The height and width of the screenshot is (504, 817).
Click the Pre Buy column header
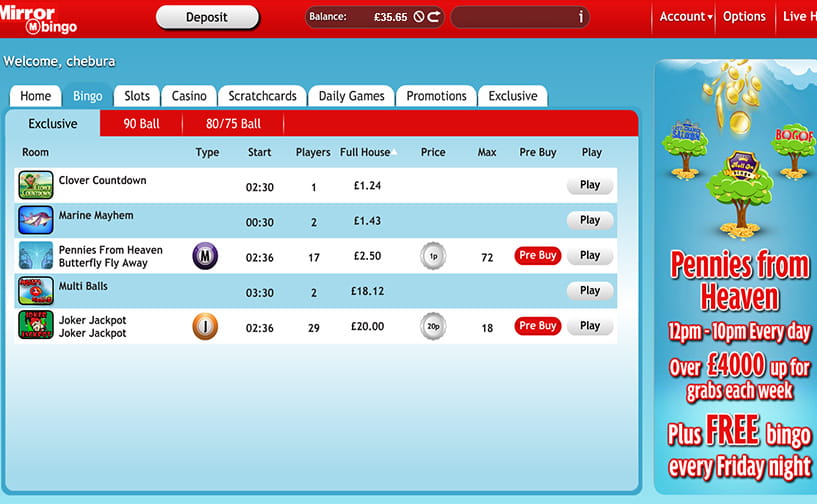coord(538,152)
